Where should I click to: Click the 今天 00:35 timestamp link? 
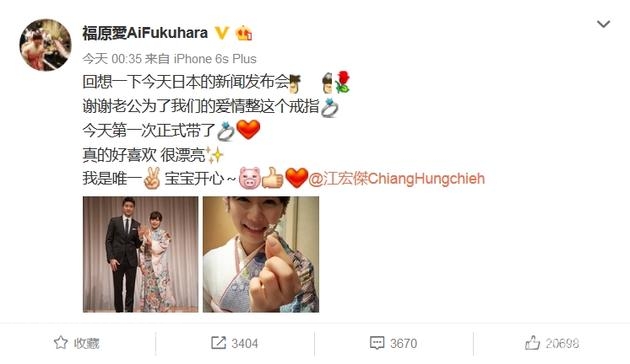[112, 59]
